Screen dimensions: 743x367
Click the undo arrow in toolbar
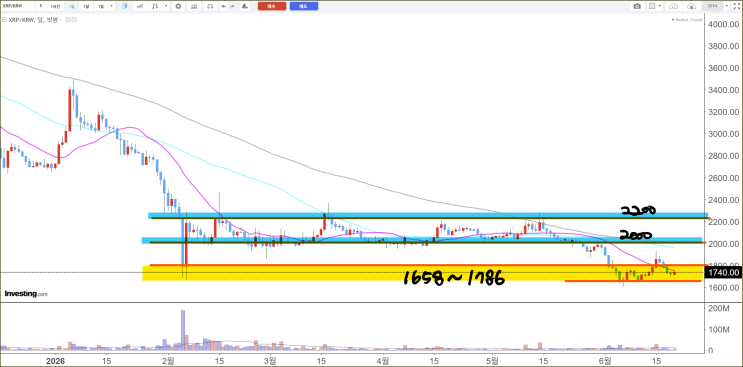[223, 6]
